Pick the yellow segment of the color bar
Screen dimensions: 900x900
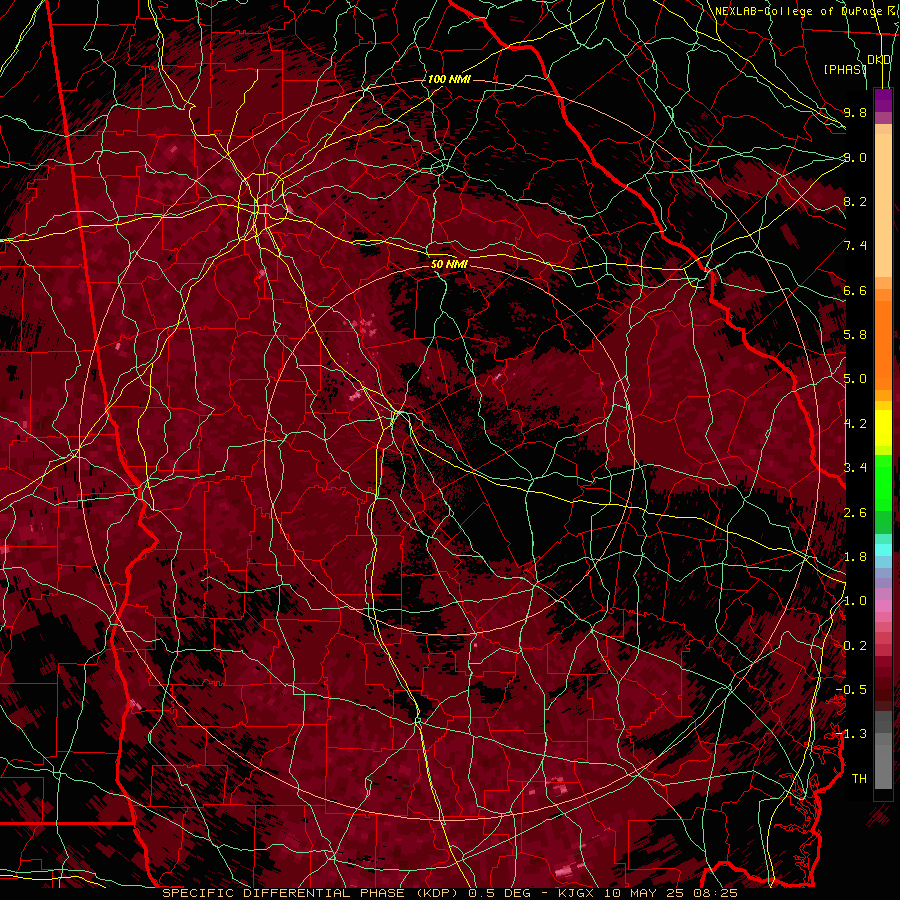click(x=883, y=428)
